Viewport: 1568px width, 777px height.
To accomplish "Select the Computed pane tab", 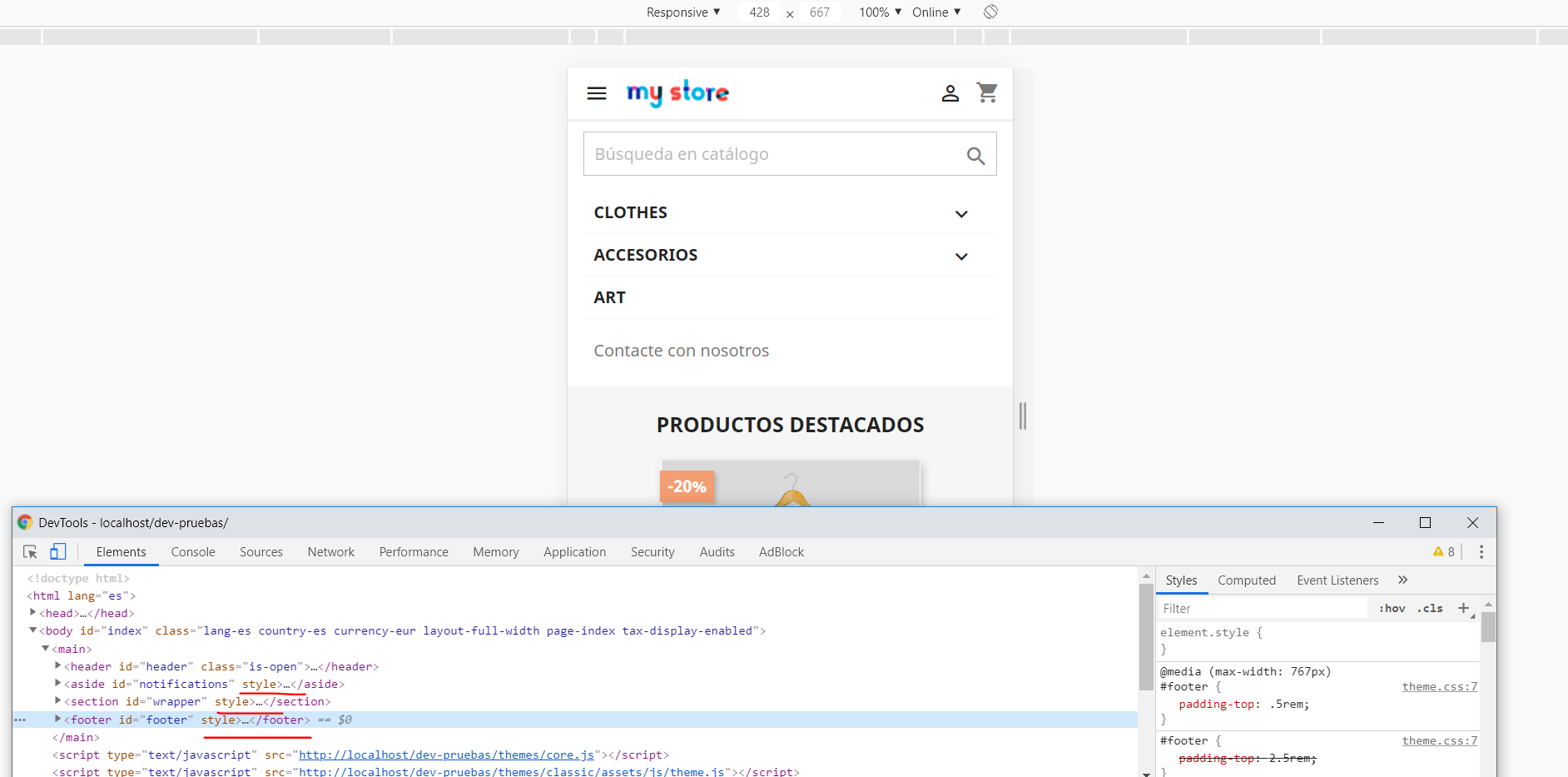I will tap(1247, 580).
